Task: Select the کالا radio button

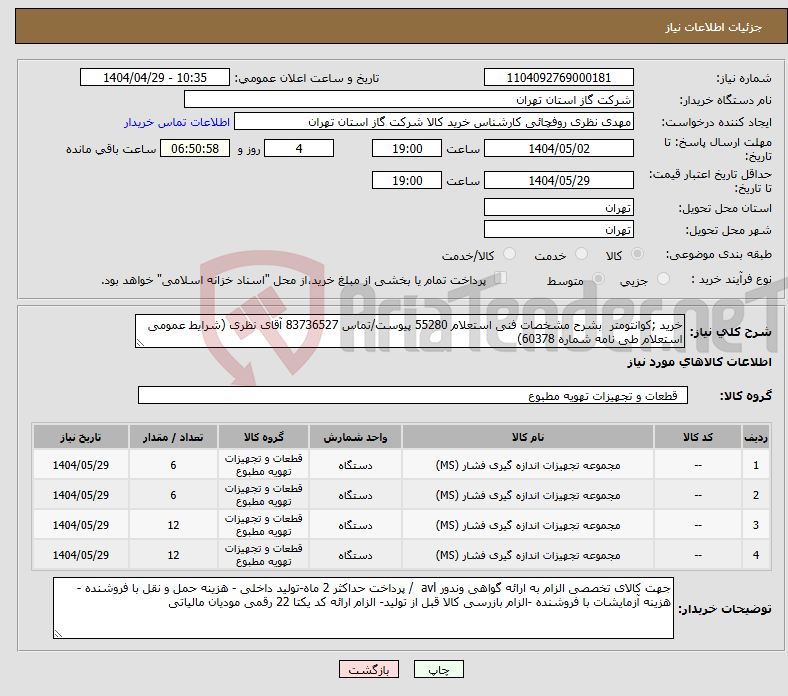Action: [x=637, y=254]
